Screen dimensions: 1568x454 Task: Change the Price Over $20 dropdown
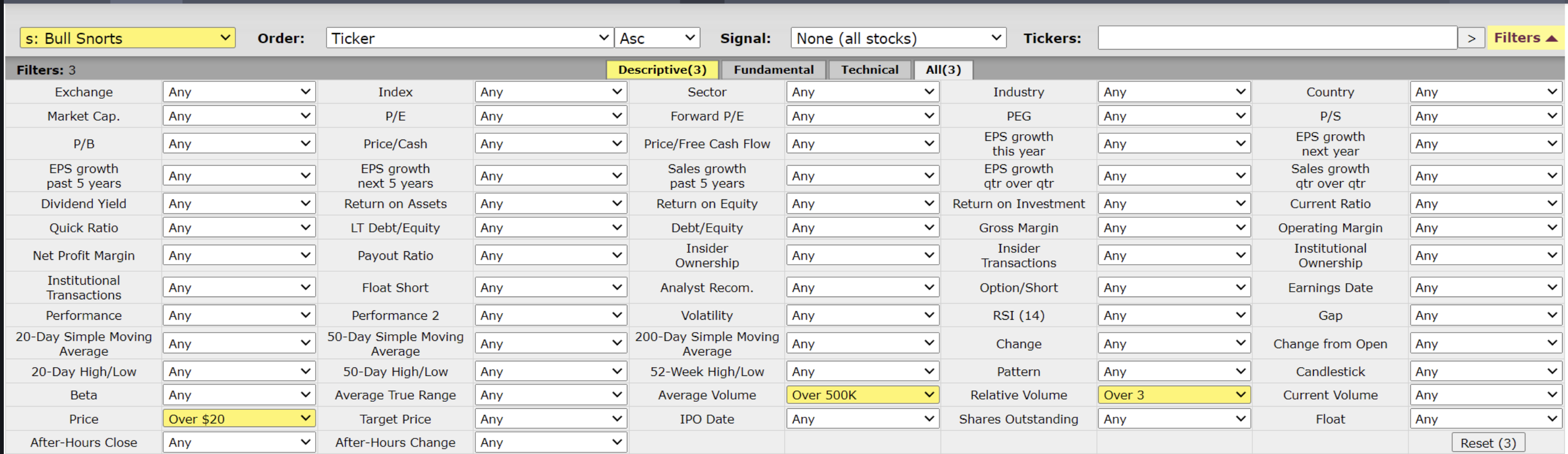(x=239, y=419)
